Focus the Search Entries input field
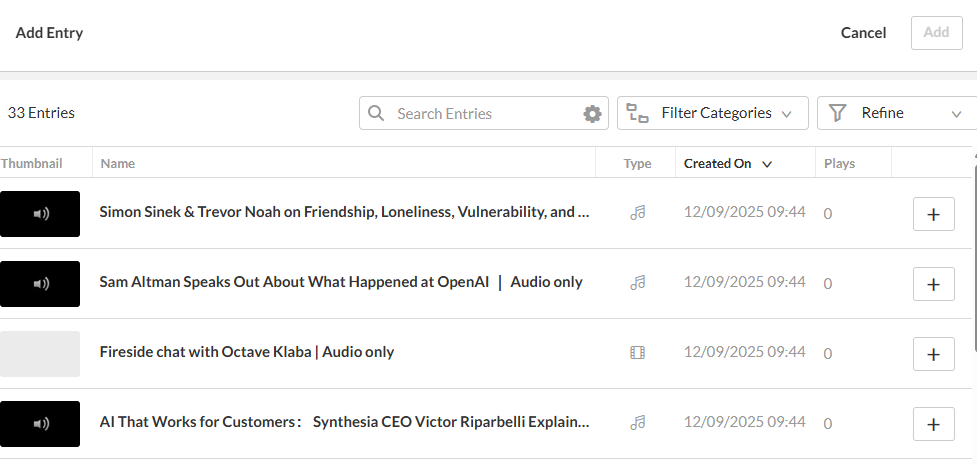The height and width of the screenshot is (464, 977). pyautogui.click(x=485, y=114)
